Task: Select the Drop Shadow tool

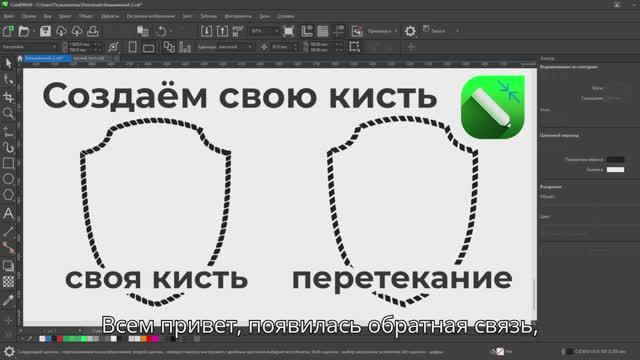Action: [x=8, y=266]
